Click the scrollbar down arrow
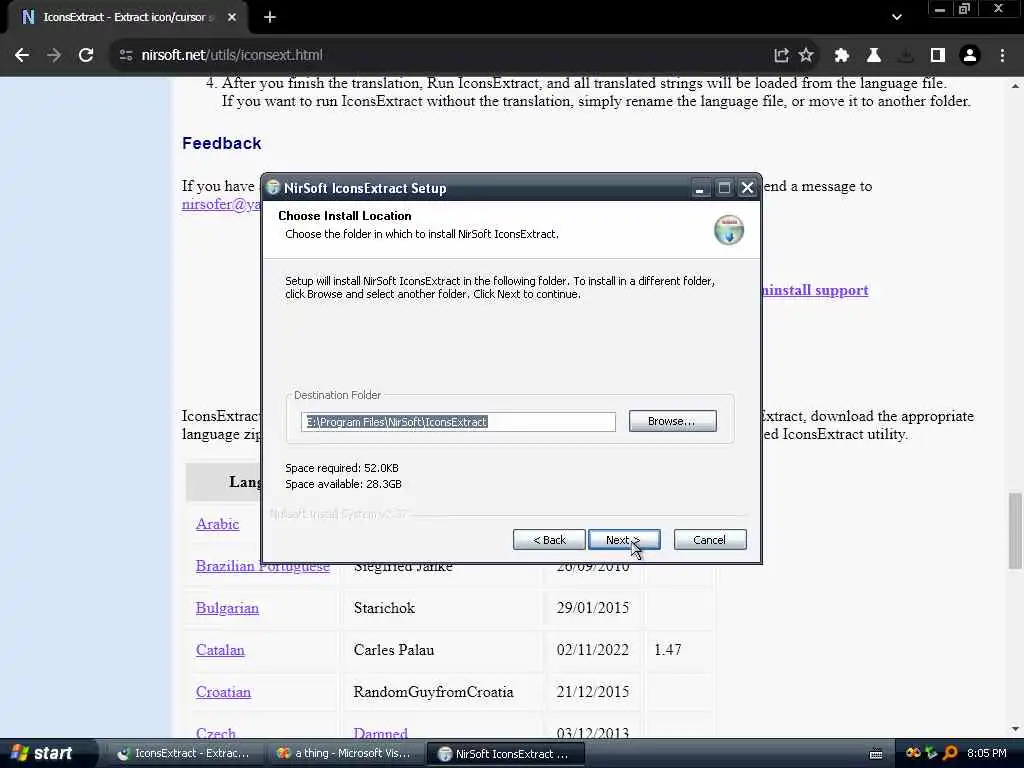This screenshot has width=1024, height=768. [1015, 729]
